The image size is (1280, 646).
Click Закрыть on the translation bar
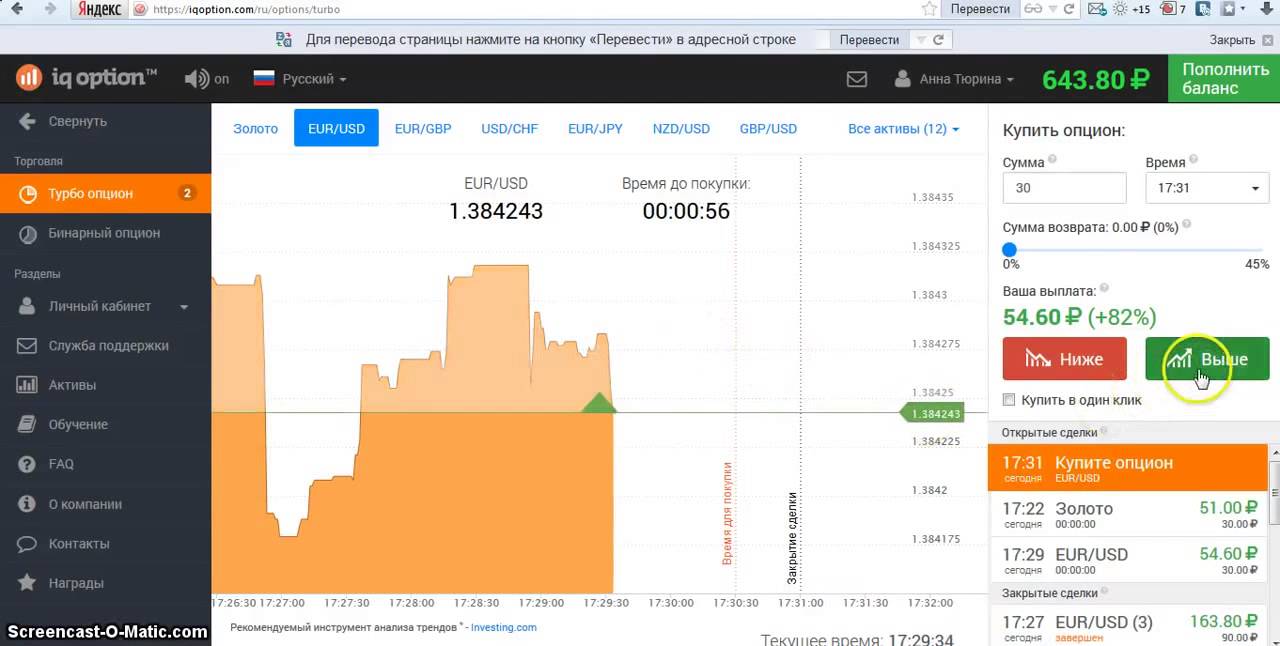click(1239, 40)
